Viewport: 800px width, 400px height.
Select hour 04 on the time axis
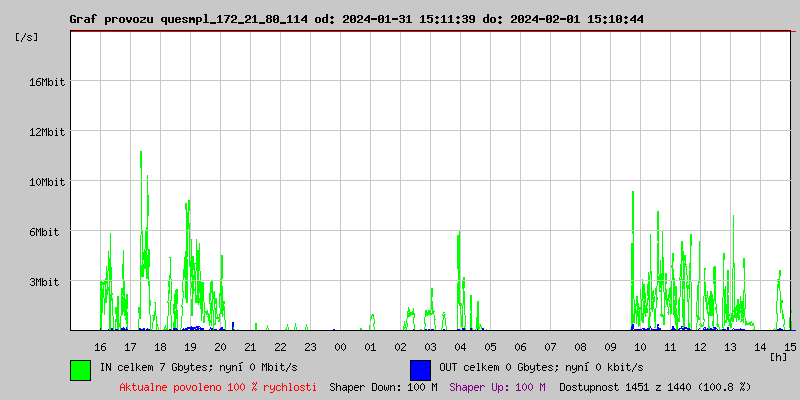tap(460, 346)
